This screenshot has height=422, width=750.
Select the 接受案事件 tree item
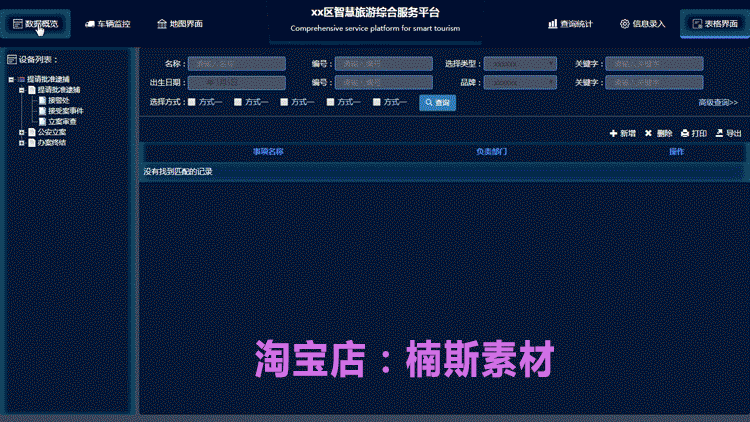pos(66,111)
